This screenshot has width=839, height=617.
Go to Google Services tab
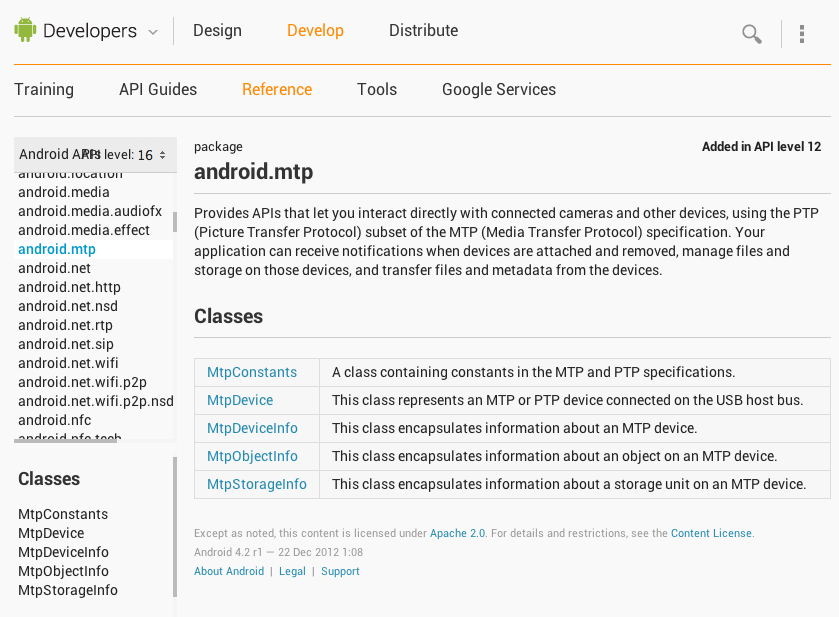pyautogui.click(x=499, y=89)
